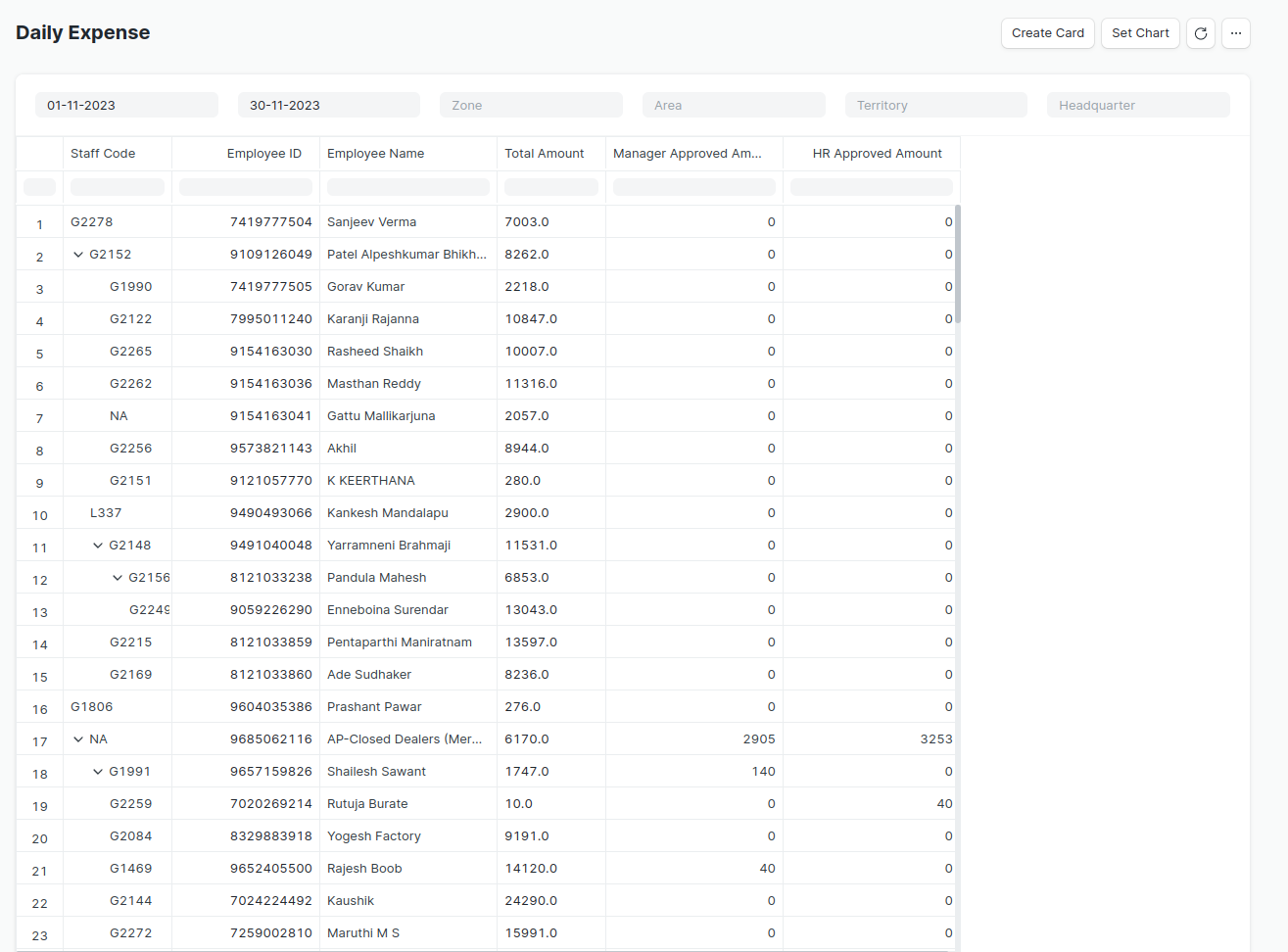Focus the Zone filter field

531,106
